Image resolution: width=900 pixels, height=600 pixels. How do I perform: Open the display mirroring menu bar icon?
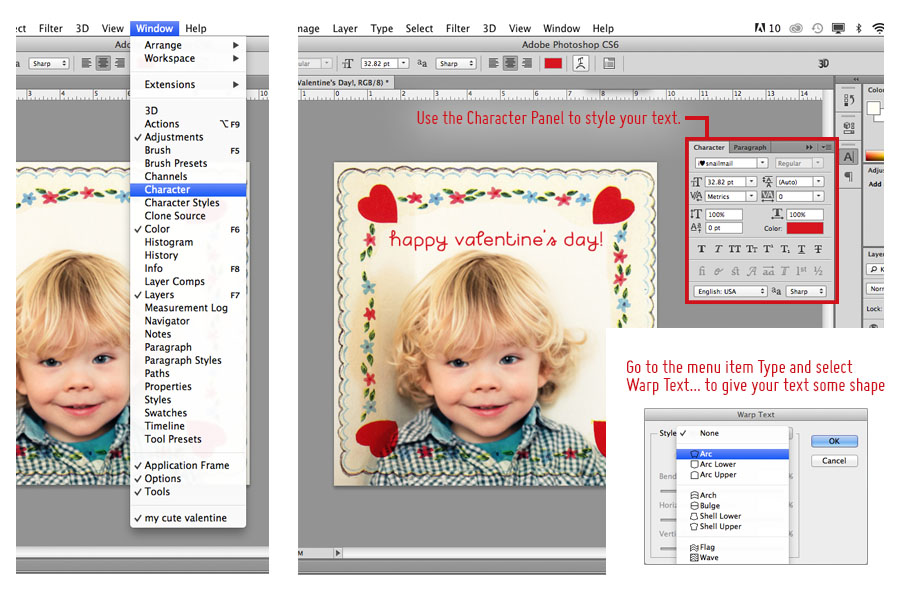coord(839,28)
